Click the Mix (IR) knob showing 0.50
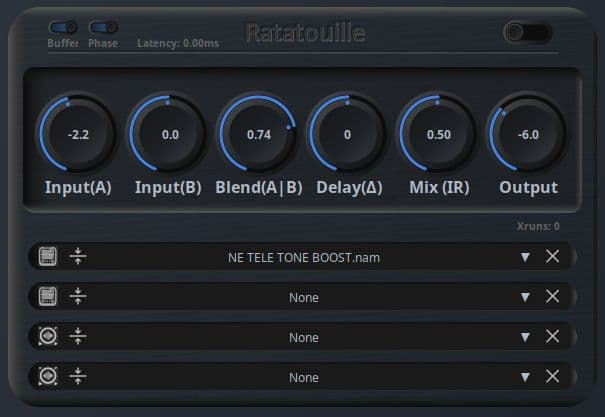 click(438, 134)
